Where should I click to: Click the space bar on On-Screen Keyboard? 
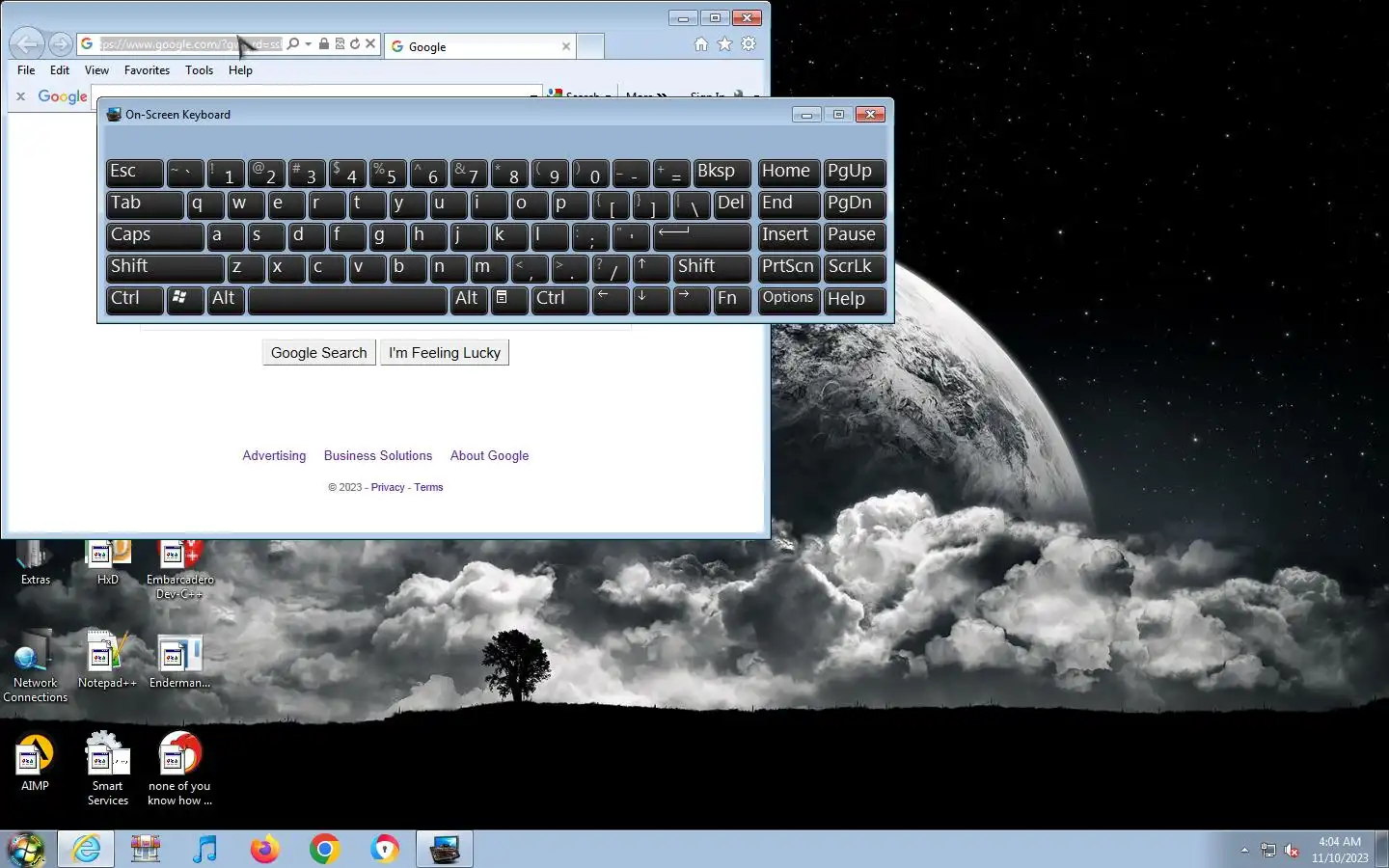(347, 300)
